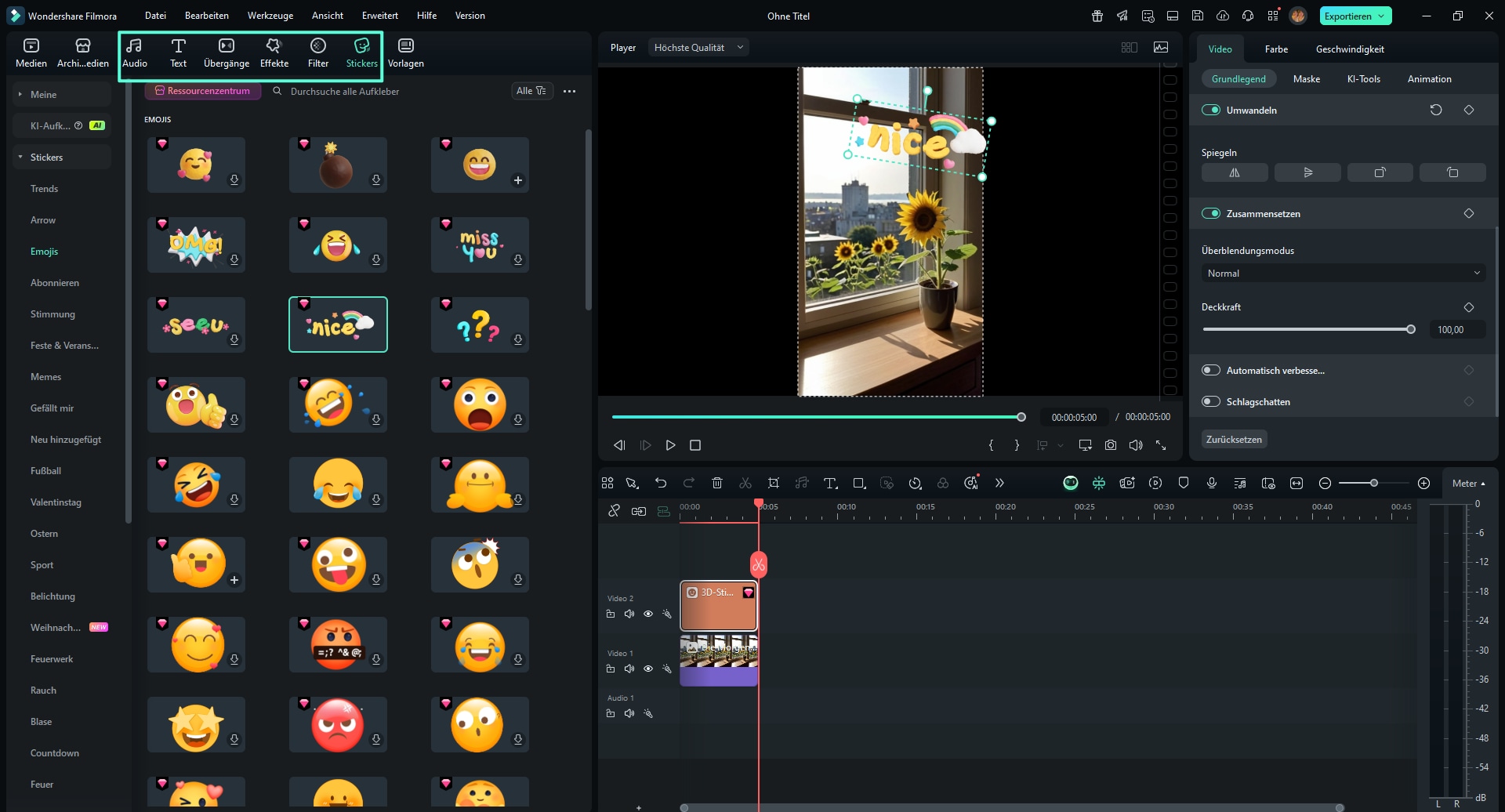Screen dimensions: 1505x812
Task: Switch to the Farbe tab
Action: coord(1276,49)
